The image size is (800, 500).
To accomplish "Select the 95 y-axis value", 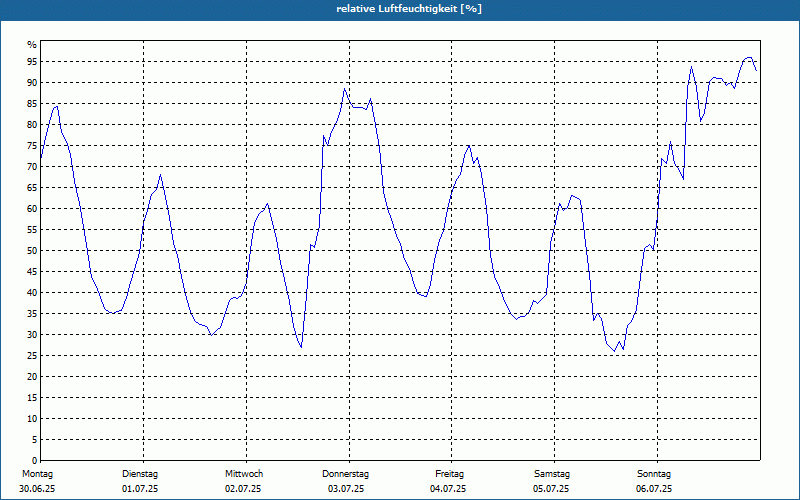I will pos(32,62).
